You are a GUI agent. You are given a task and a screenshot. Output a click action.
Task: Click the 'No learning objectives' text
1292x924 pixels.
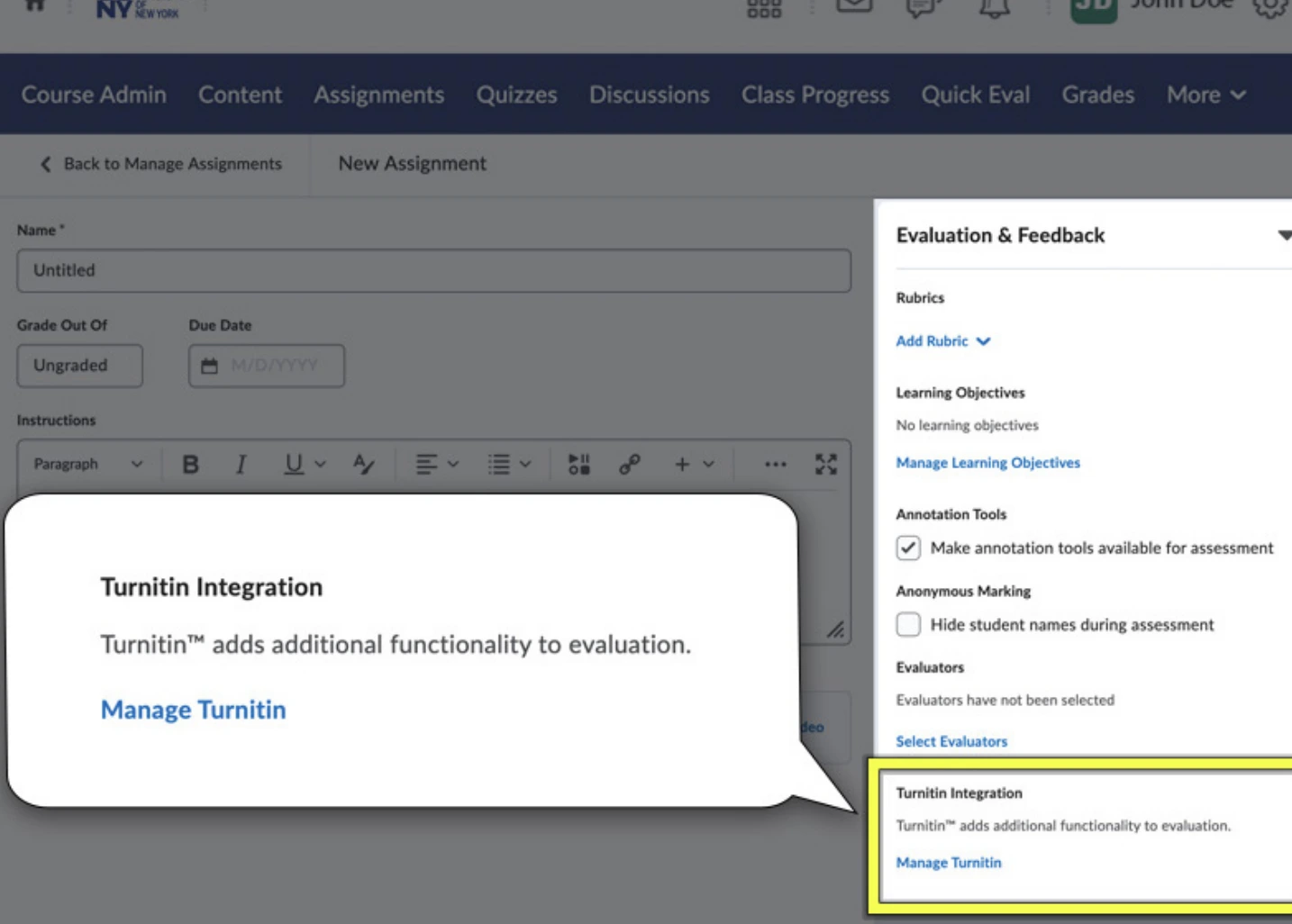coord(967,425)
